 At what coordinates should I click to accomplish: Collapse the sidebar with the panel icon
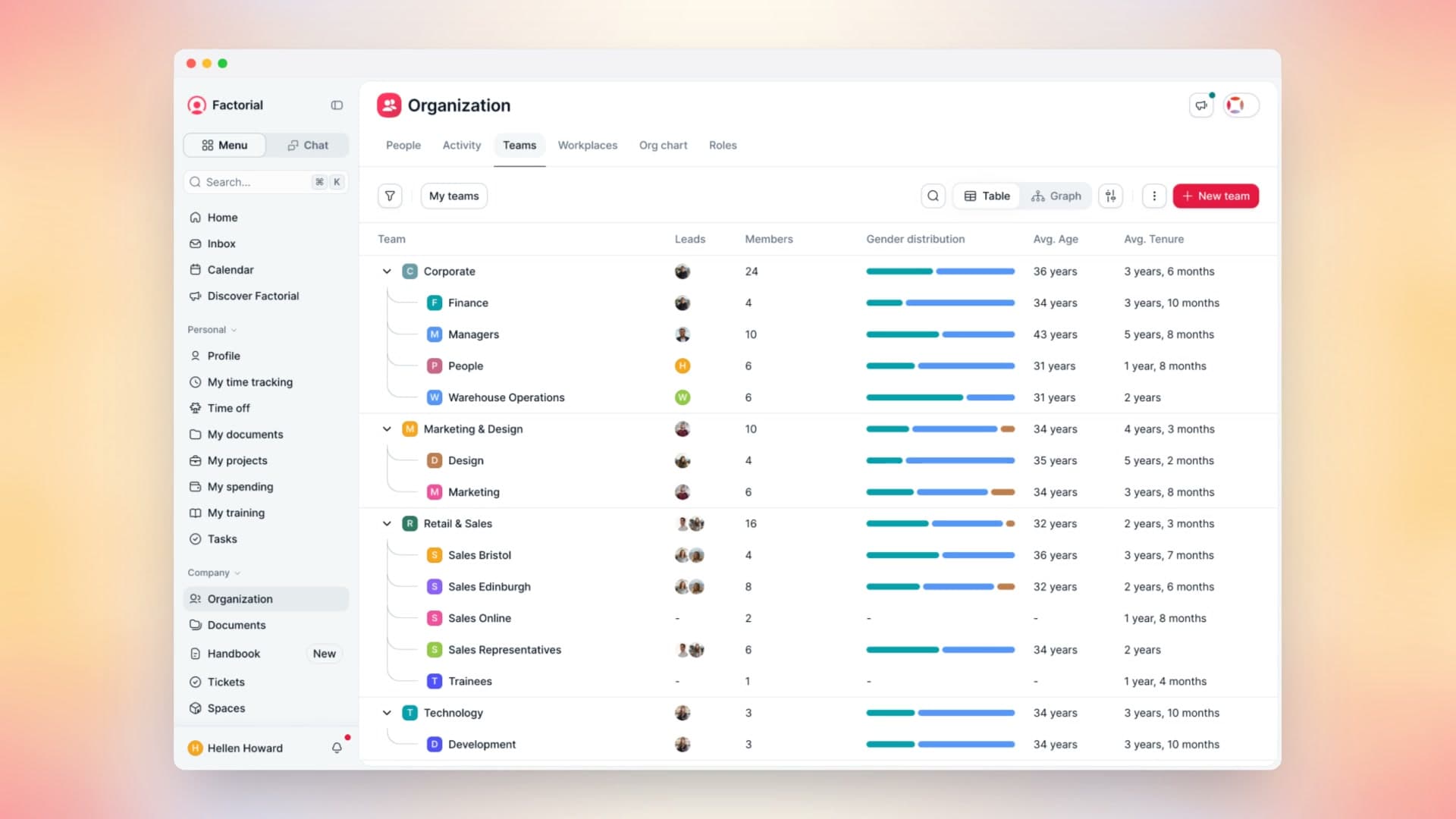[x=337, y=105]
